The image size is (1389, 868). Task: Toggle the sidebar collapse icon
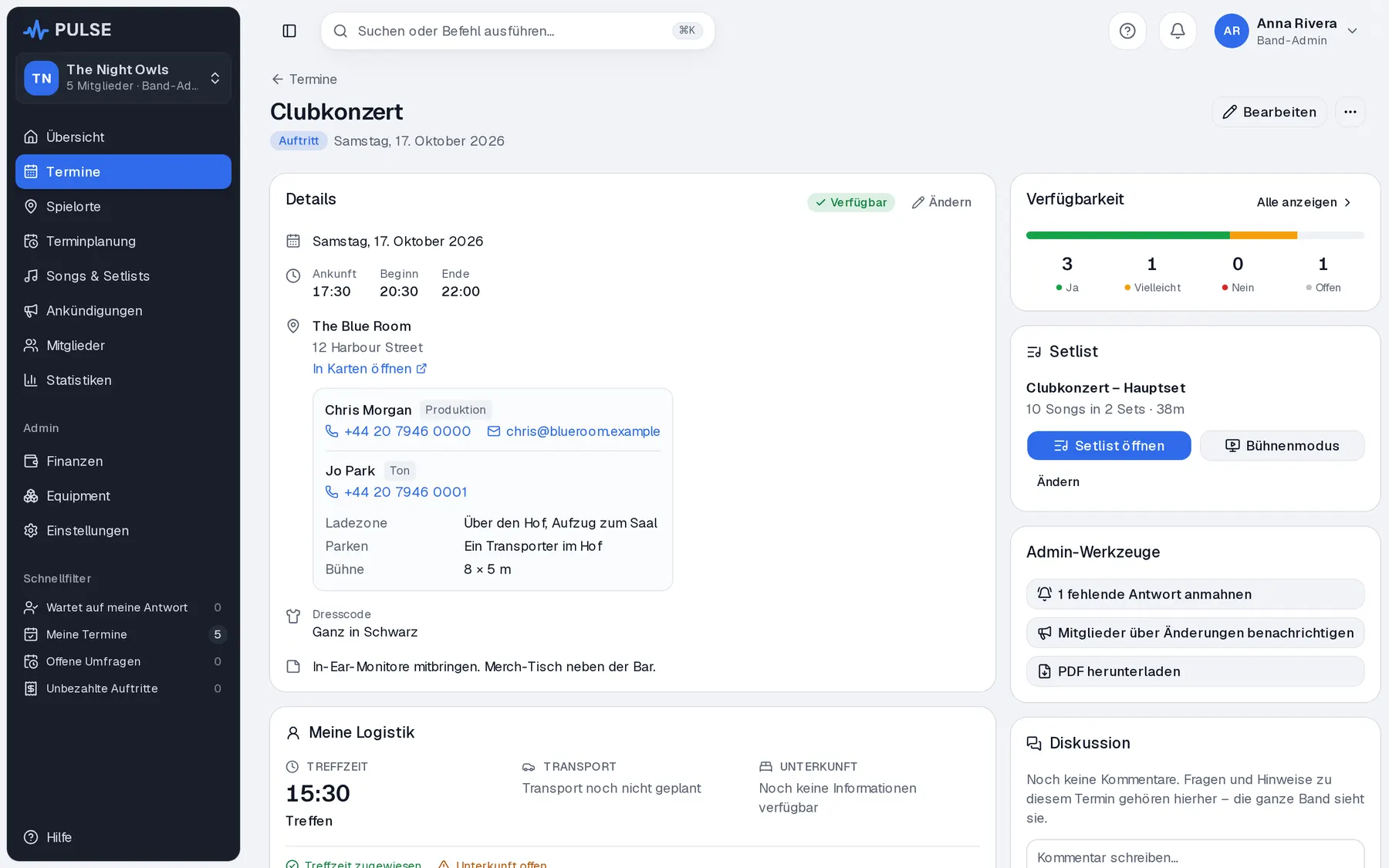coord(289,31)
